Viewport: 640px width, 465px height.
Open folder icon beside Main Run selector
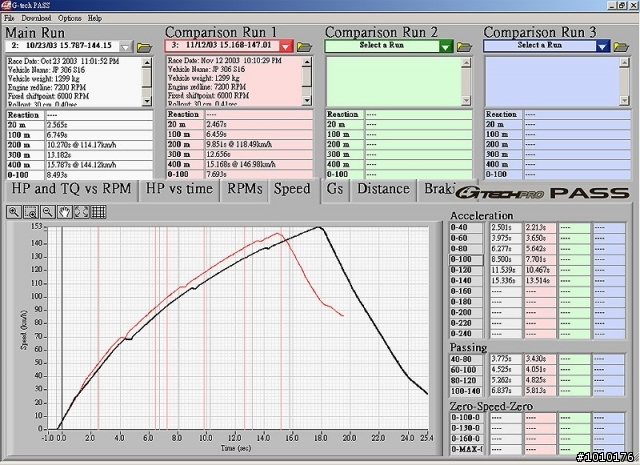[144, 47]
